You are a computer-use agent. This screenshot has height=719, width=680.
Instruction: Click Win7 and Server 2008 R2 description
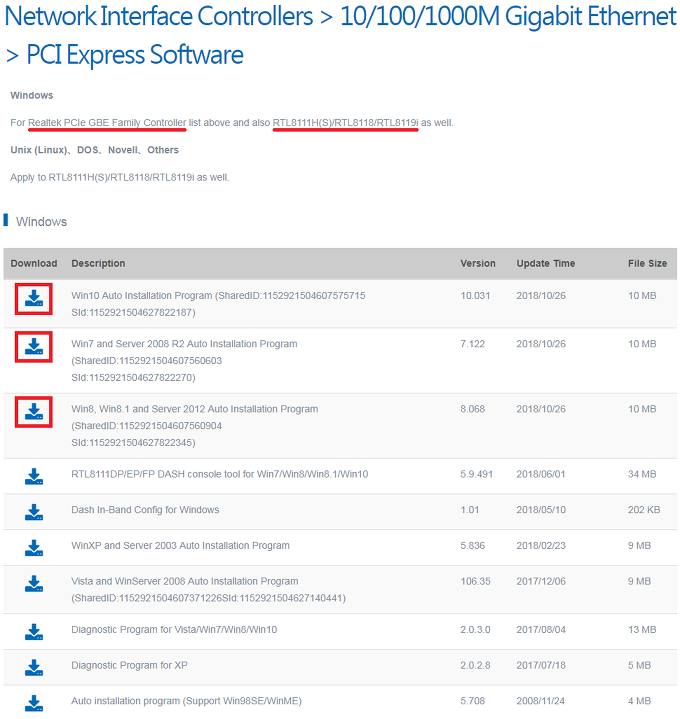(x=184, y=360)
